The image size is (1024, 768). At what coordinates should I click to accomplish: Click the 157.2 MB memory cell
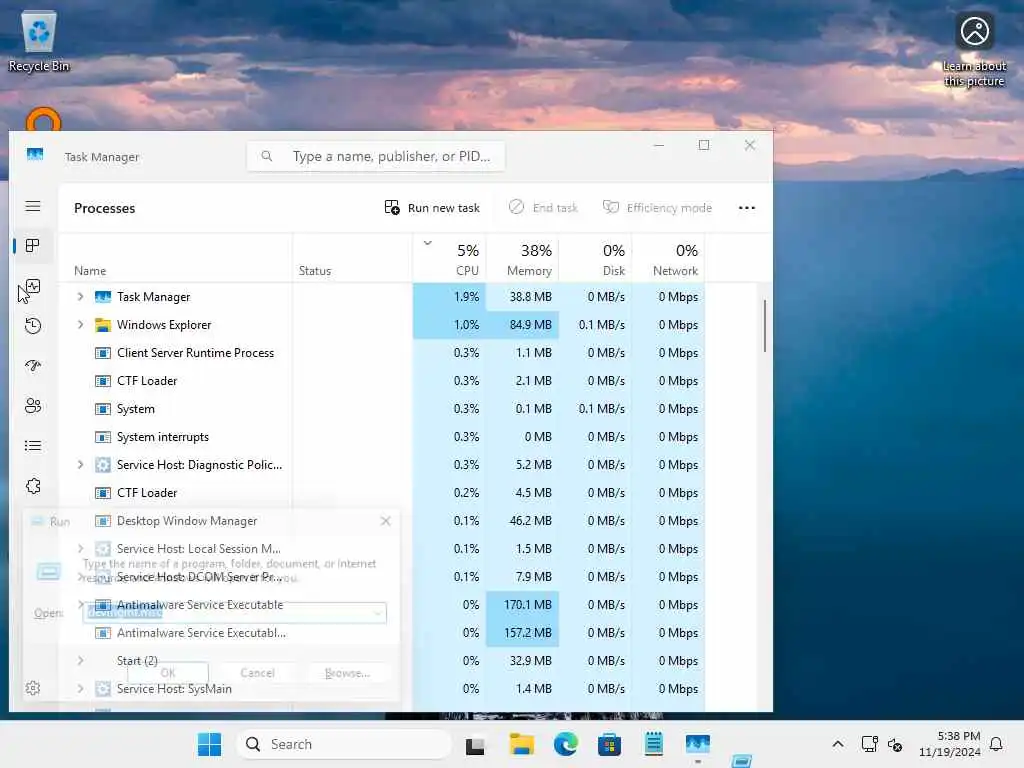tap(522, 633)
